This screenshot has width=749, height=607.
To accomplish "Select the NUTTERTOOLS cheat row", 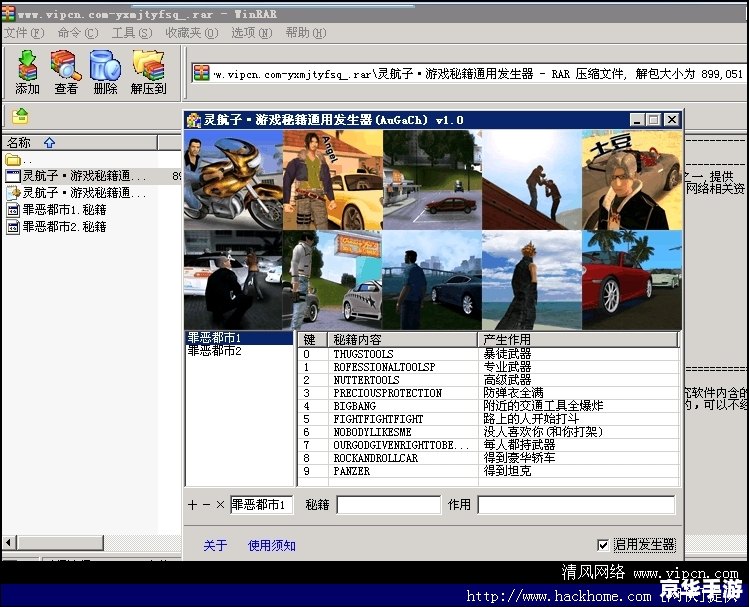I will (x=488, y=380).
